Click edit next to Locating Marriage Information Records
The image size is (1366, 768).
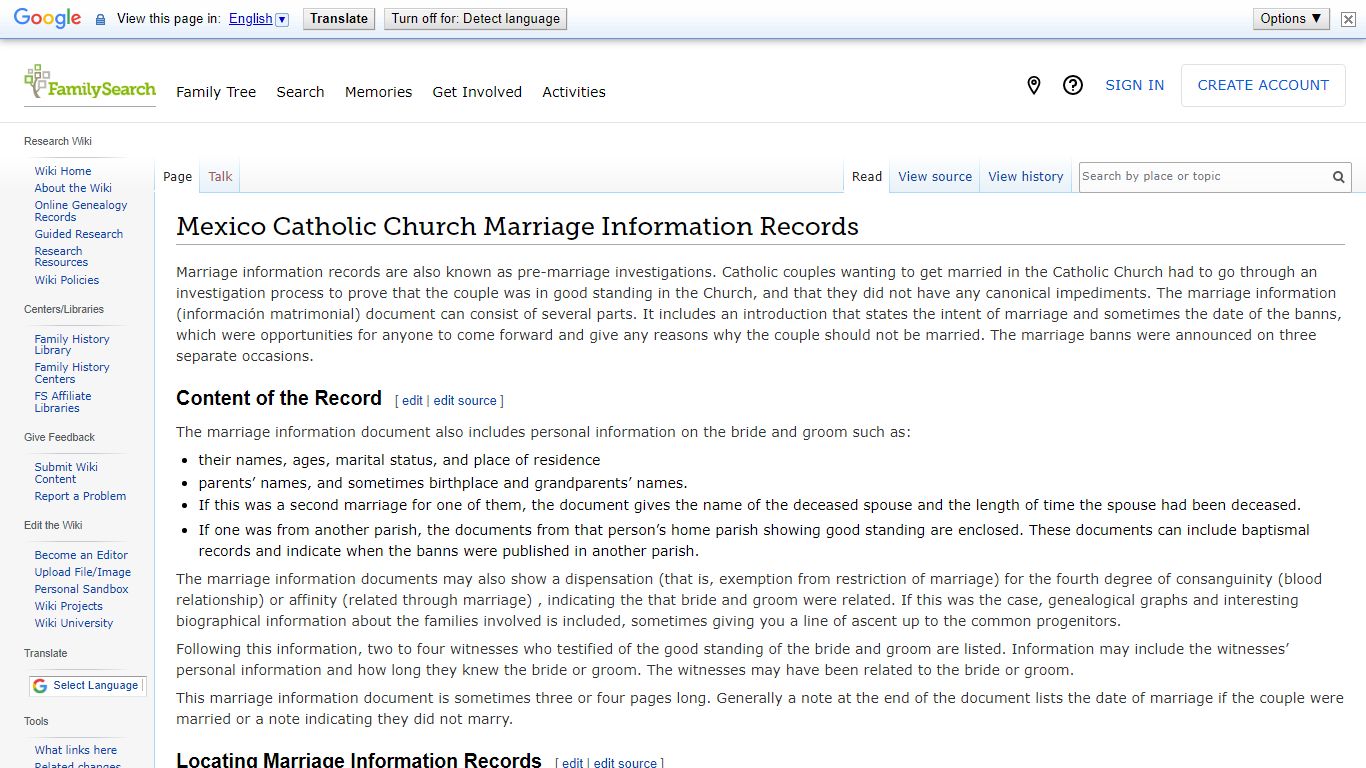point(572,763)
